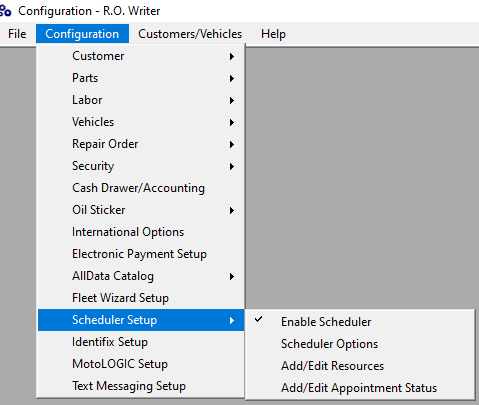This screenshot has height=405, width=479.
Task: Click the checkmark beside Enable Scheduler
Action: click(x=258, y=319)
